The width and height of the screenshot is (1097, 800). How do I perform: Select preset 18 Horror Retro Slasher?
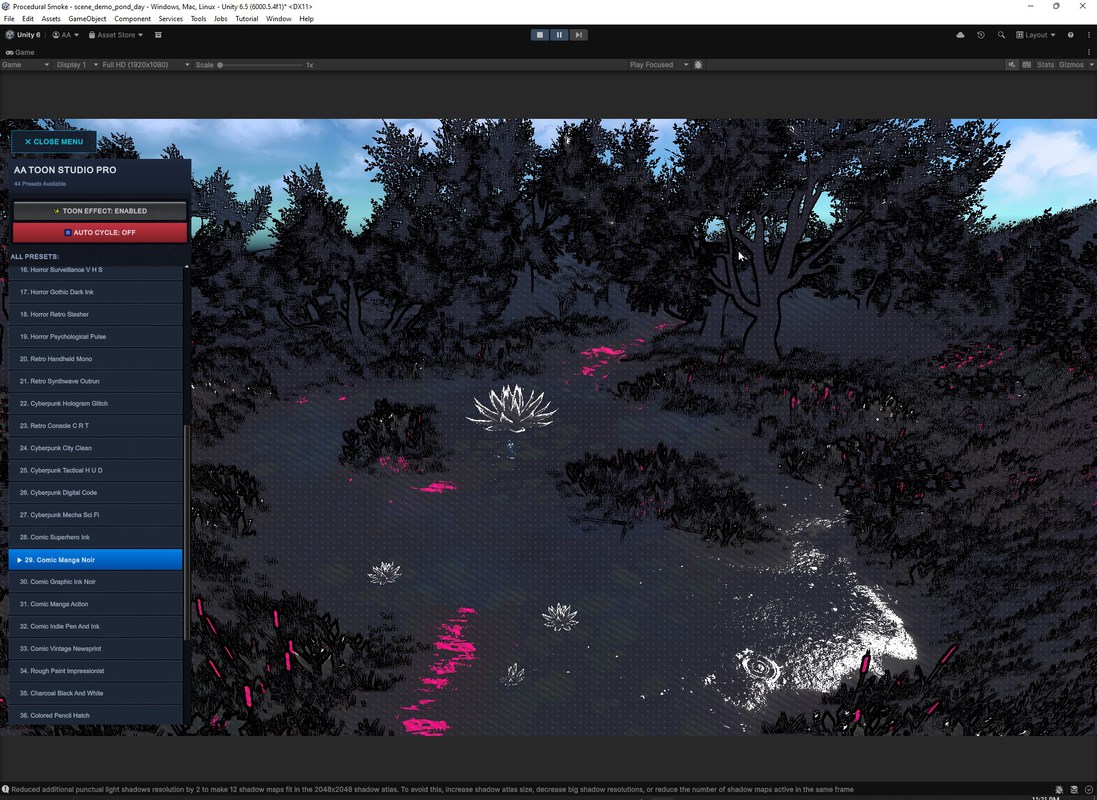tap(96, 314)
